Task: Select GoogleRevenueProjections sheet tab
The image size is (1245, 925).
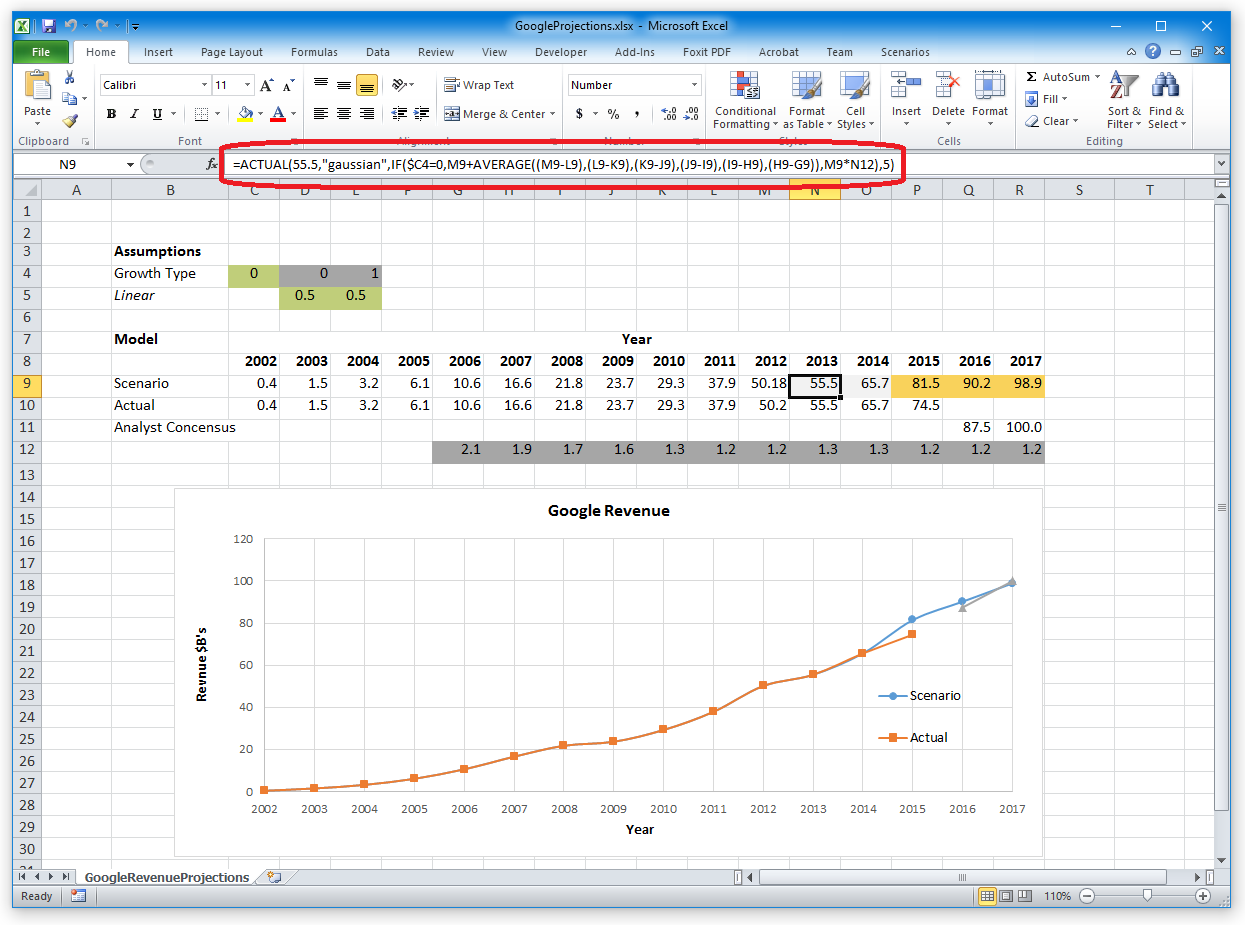Action: coord(167,877)
